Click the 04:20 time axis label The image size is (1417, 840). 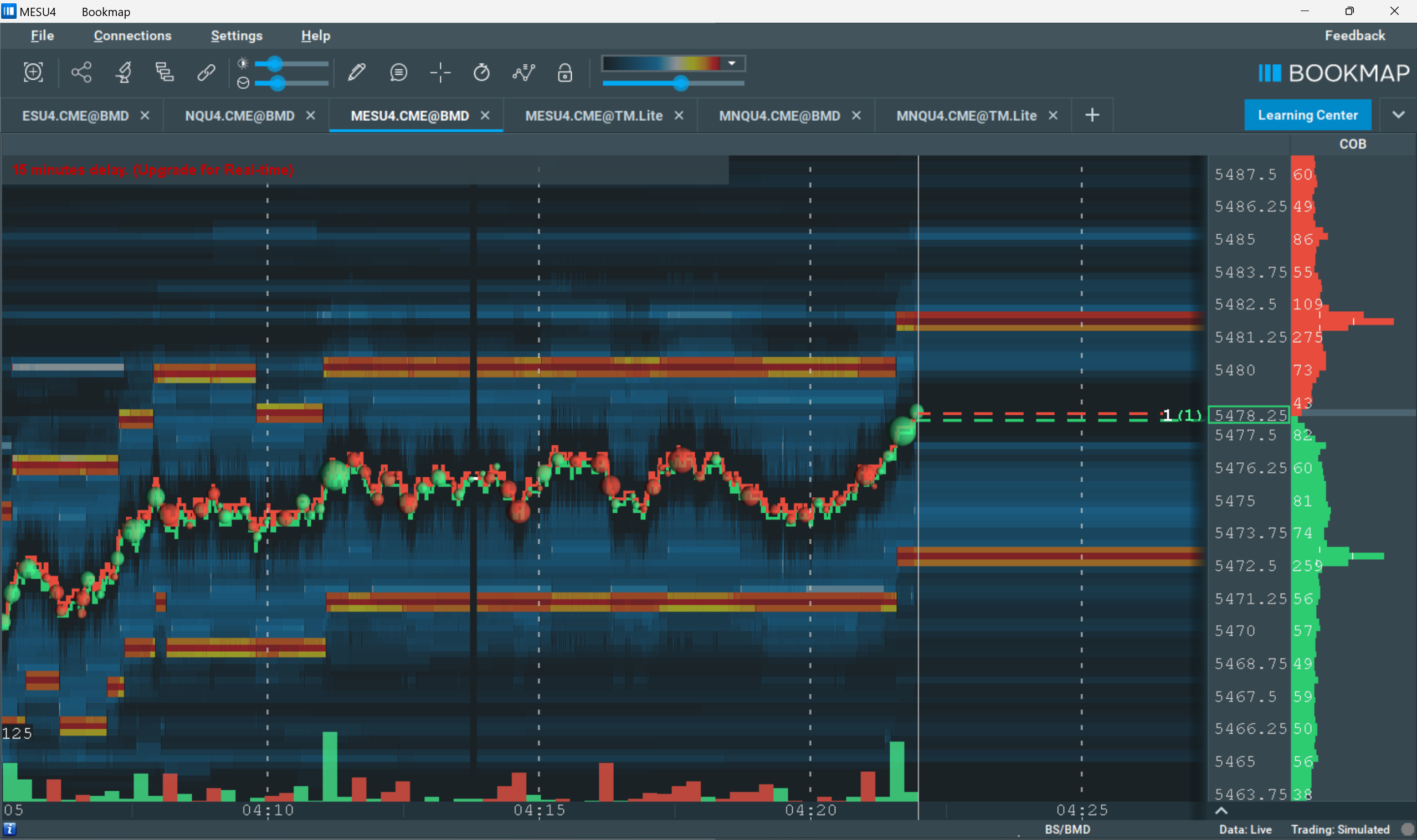tap(810, 810)
